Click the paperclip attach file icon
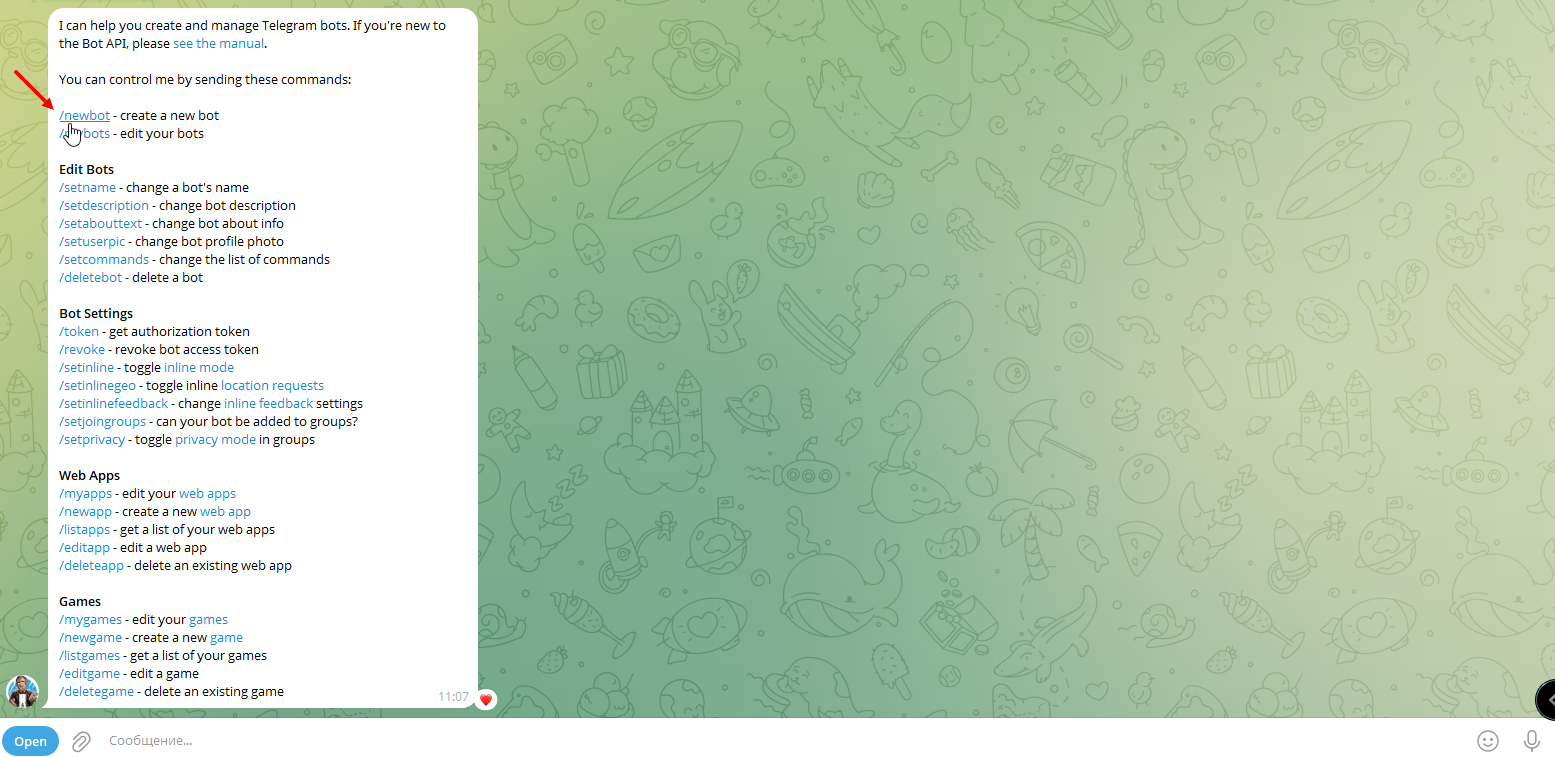The image size is (1555, 757). point(81,741)
